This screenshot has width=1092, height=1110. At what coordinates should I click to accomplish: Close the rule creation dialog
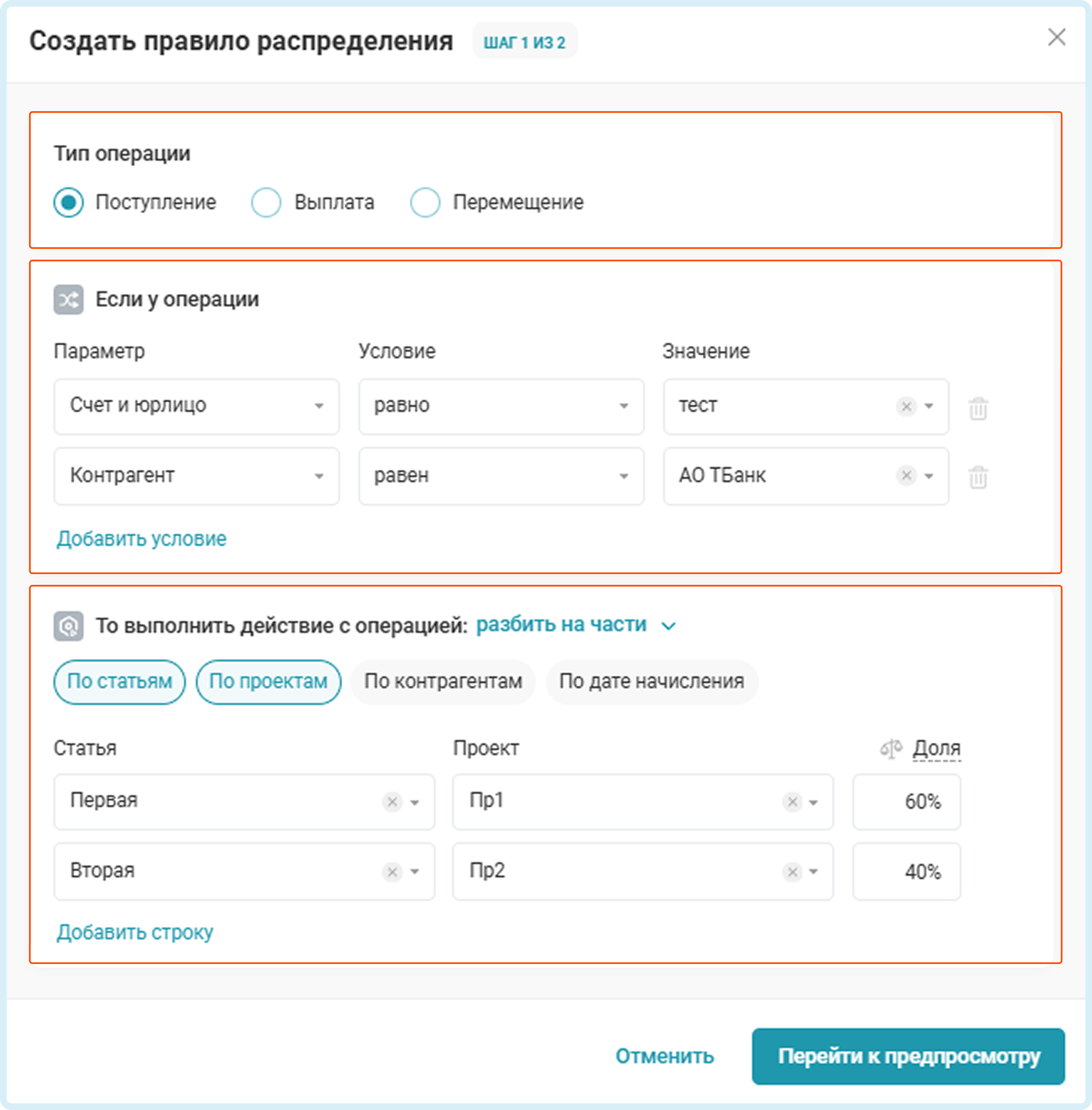pos(1056,38)
